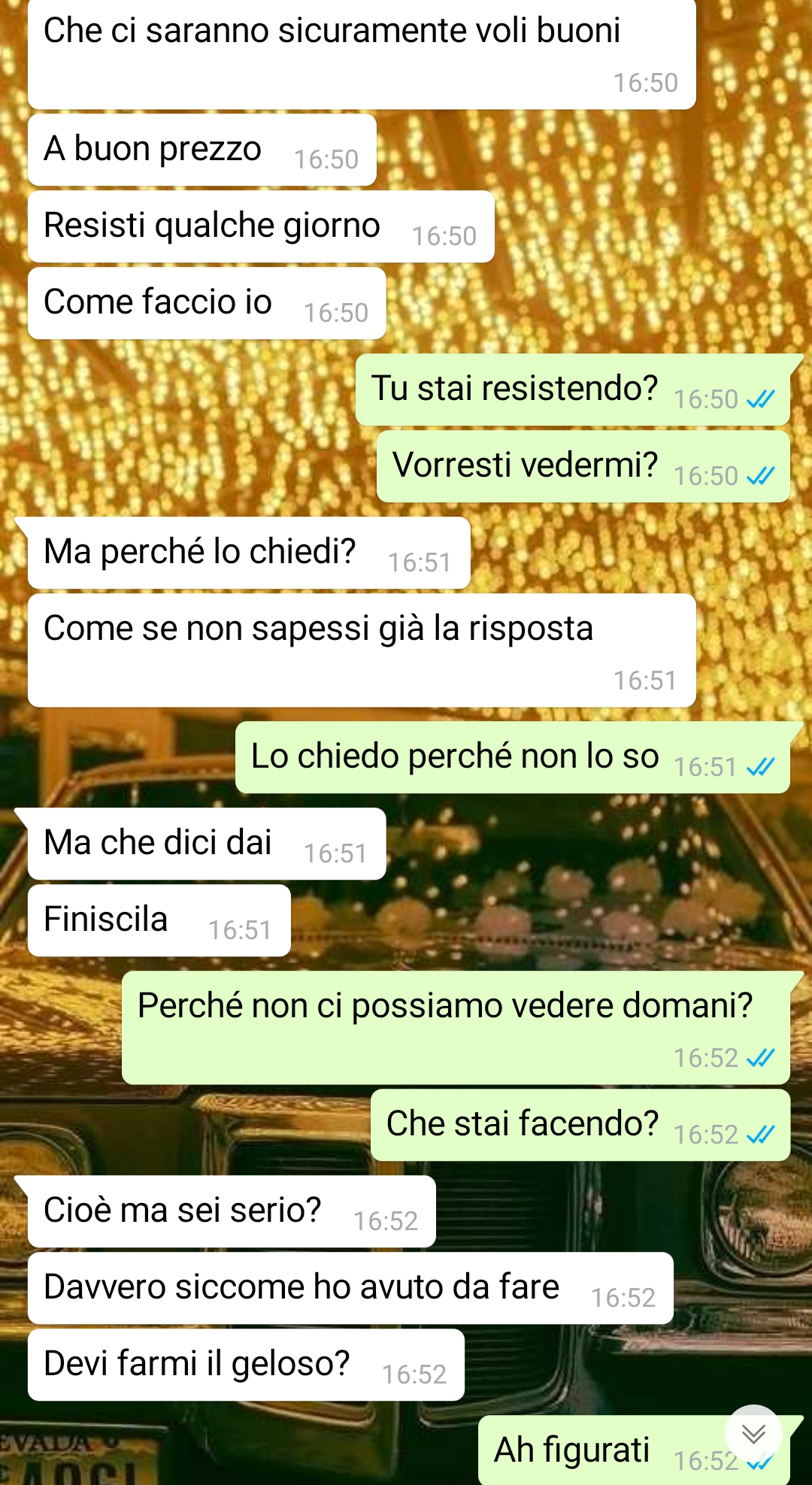This screenshot has height=1485, width=812.
Task: Tap 'Davvero siccome ho avuto da fare' bubble
Action: pyautogui.click(x=350, y=1288)
